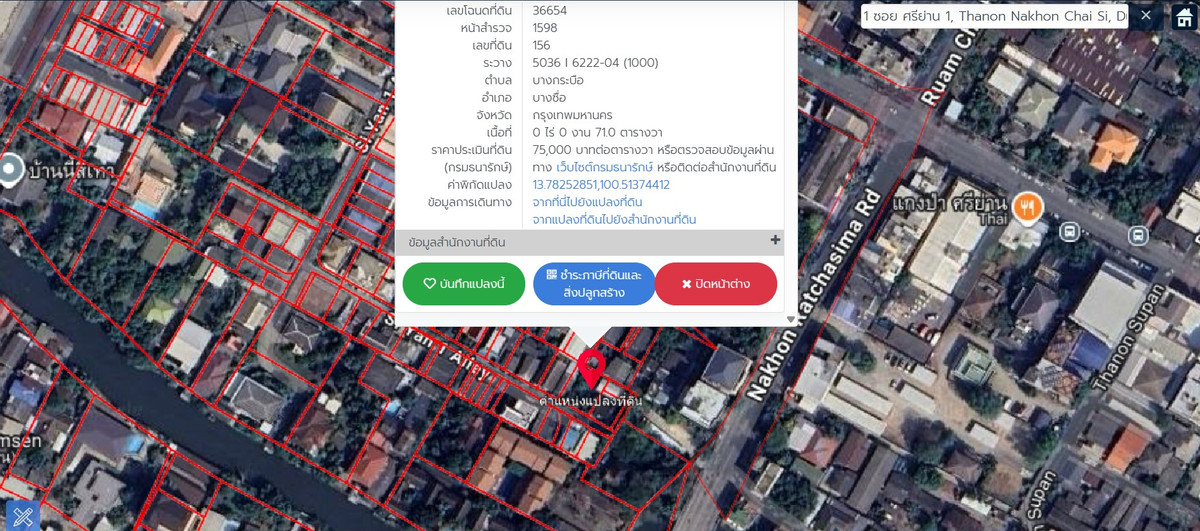Viewport: 1200px width, 531px height.
Task: Click the home icon at top right
Action: (x=1183, y=16)
